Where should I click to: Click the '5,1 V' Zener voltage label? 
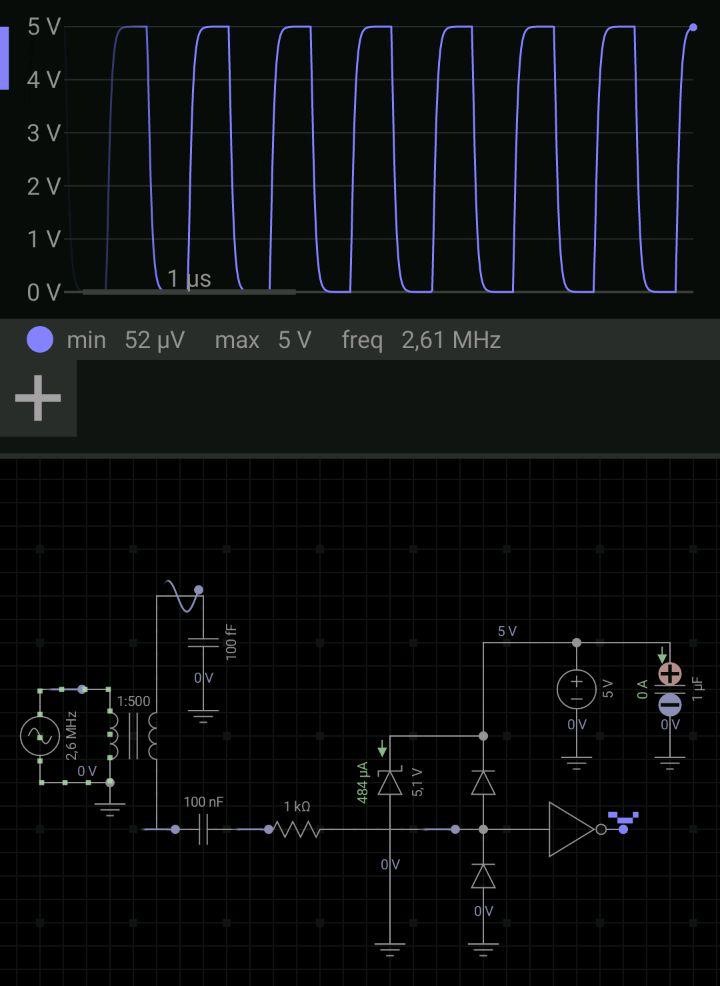417,782
